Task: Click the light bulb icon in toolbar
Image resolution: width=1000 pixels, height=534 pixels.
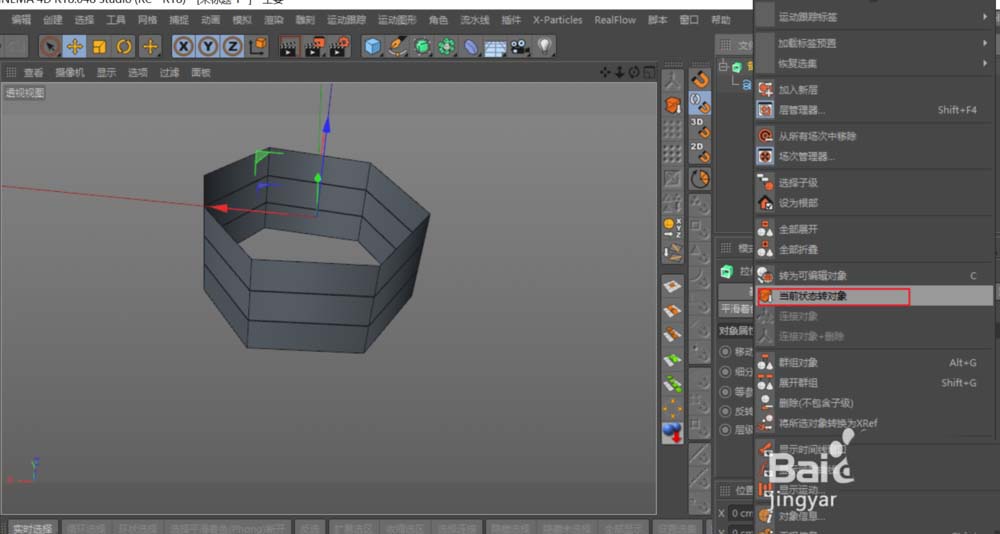Action: tap(544, 46)
